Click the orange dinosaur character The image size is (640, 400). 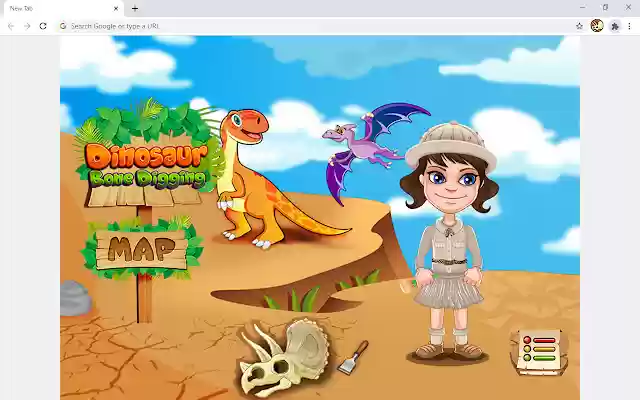pos(261,180)
